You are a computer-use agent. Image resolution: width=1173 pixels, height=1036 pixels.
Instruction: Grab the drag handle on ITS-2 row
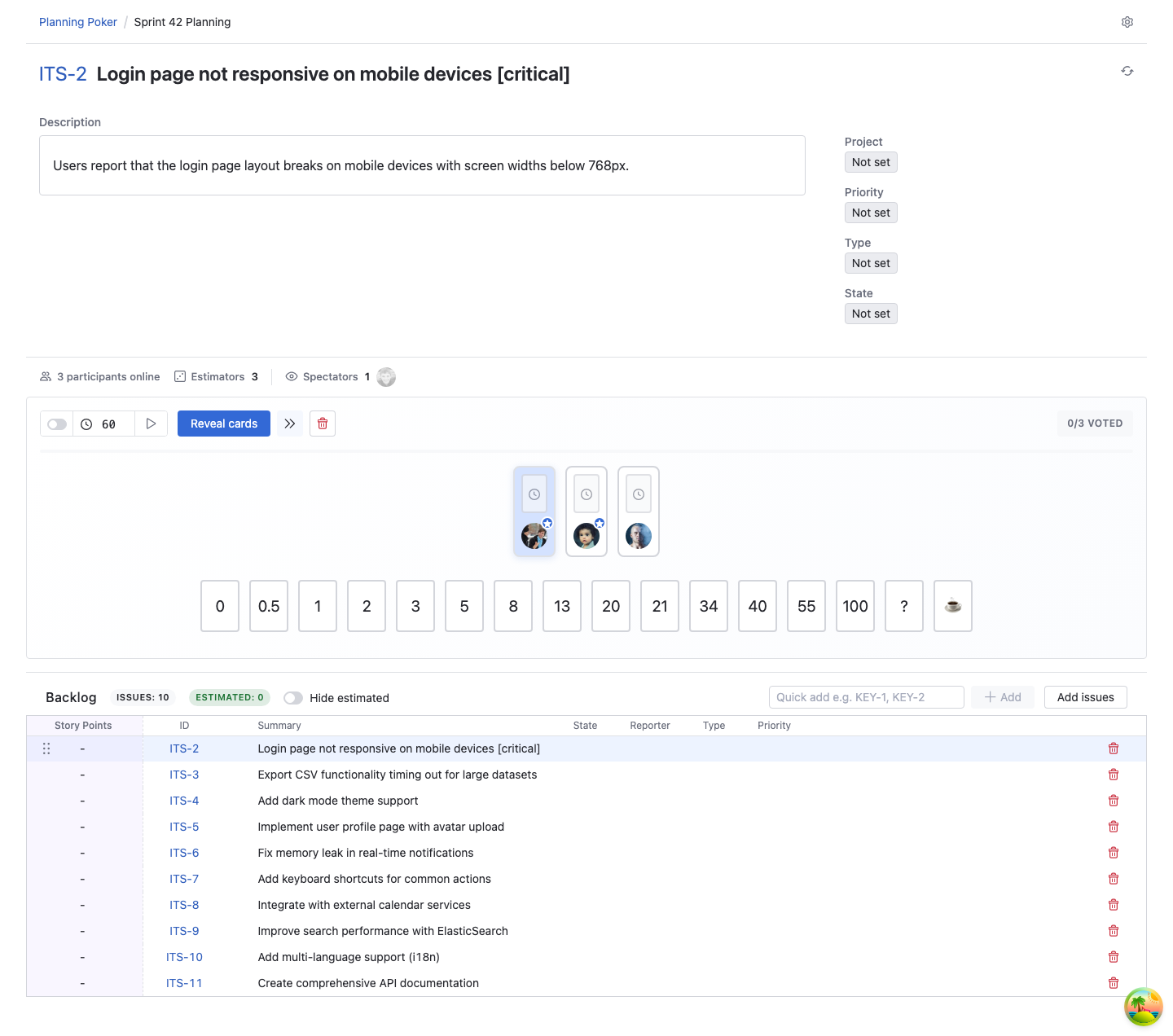(x=46, y=748)
